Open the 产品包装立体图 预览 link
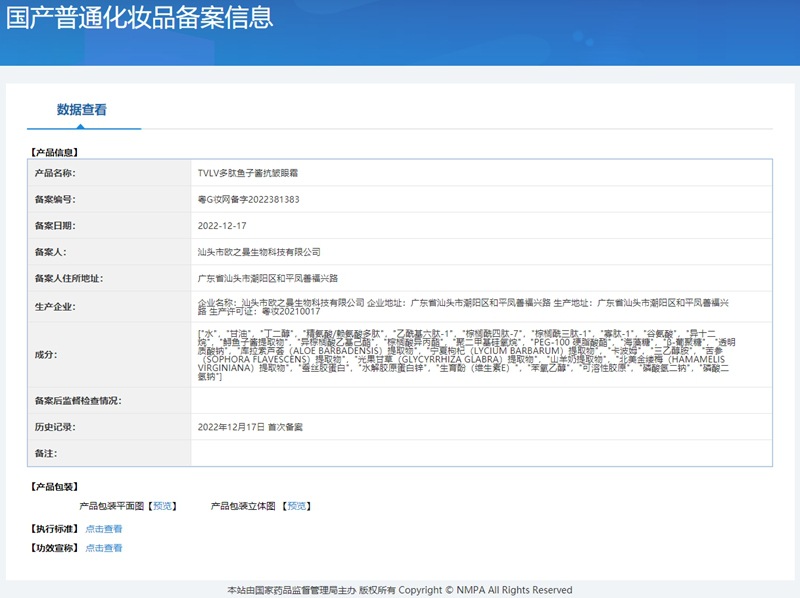Viewport: 800px width, 598px height. click(x=298, y=505)
